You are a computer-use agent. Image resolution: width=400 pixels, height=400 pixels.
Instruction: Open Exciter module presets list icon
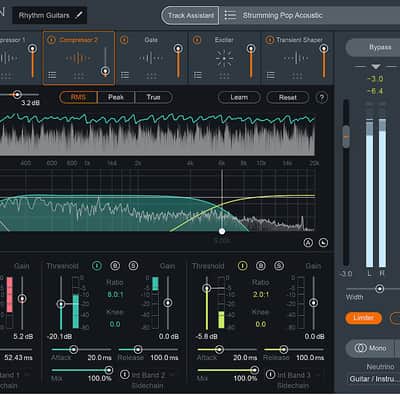[x=198, y=75]
